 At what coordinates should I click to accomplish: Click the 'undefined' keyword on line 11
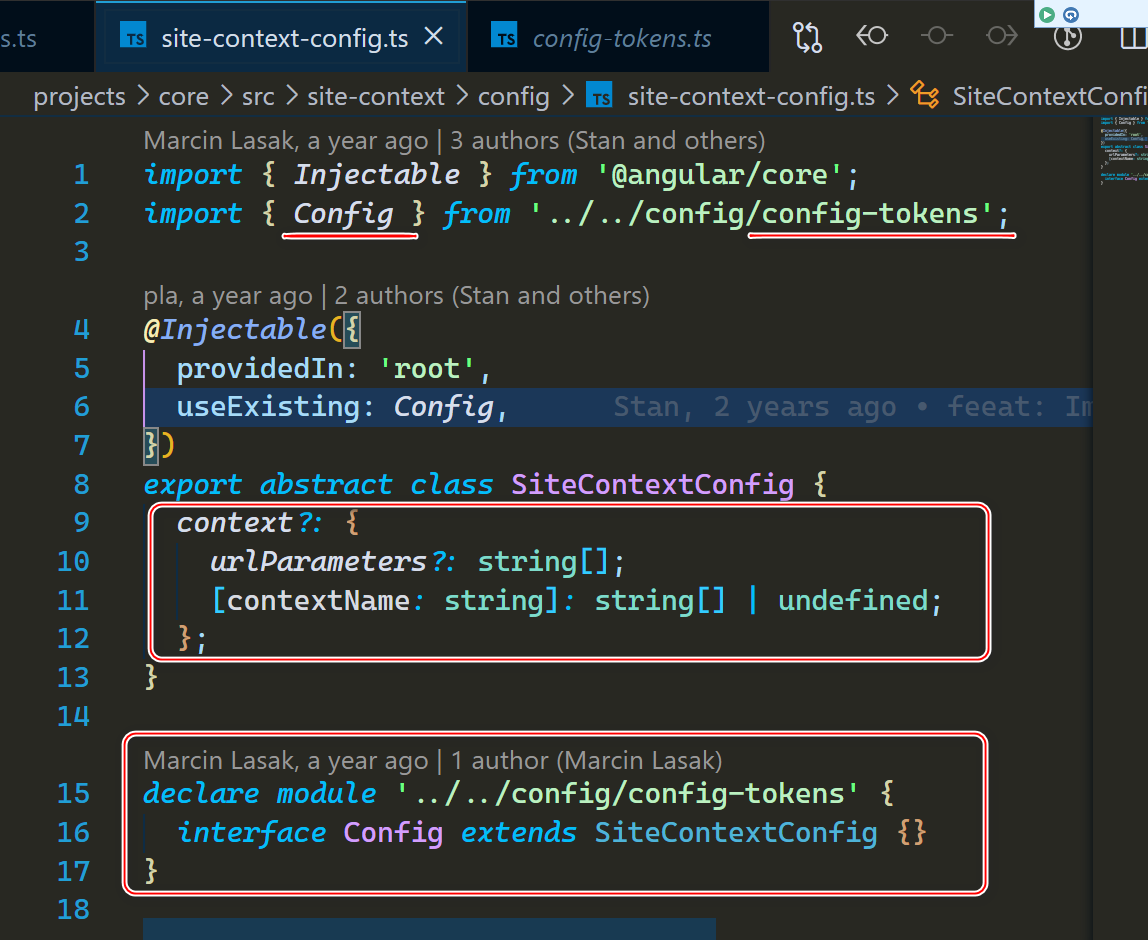coord(853,600)
